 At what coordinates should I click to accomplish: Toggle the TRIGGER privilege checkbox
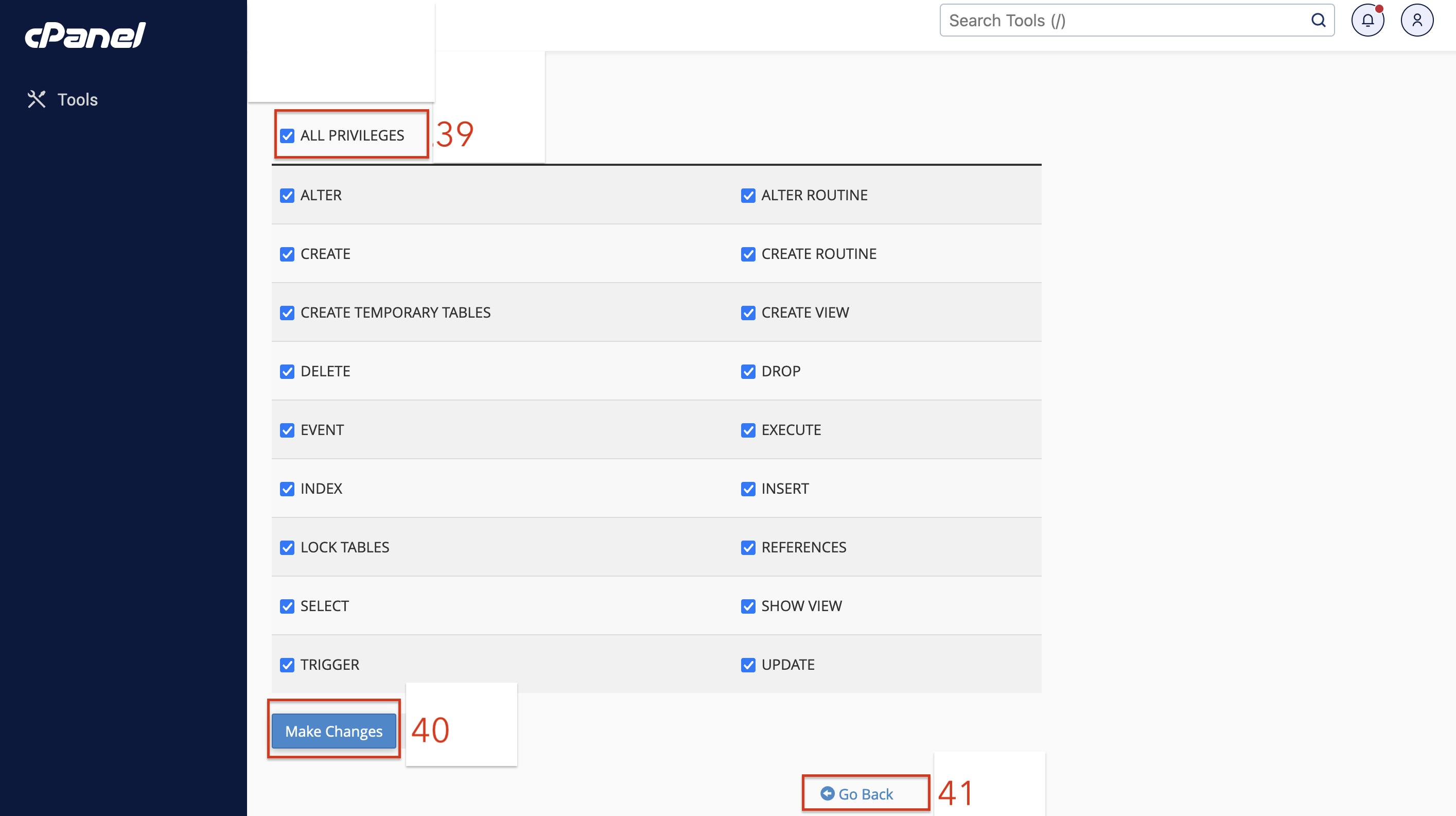pyautogui.click(x=287, y=666)
